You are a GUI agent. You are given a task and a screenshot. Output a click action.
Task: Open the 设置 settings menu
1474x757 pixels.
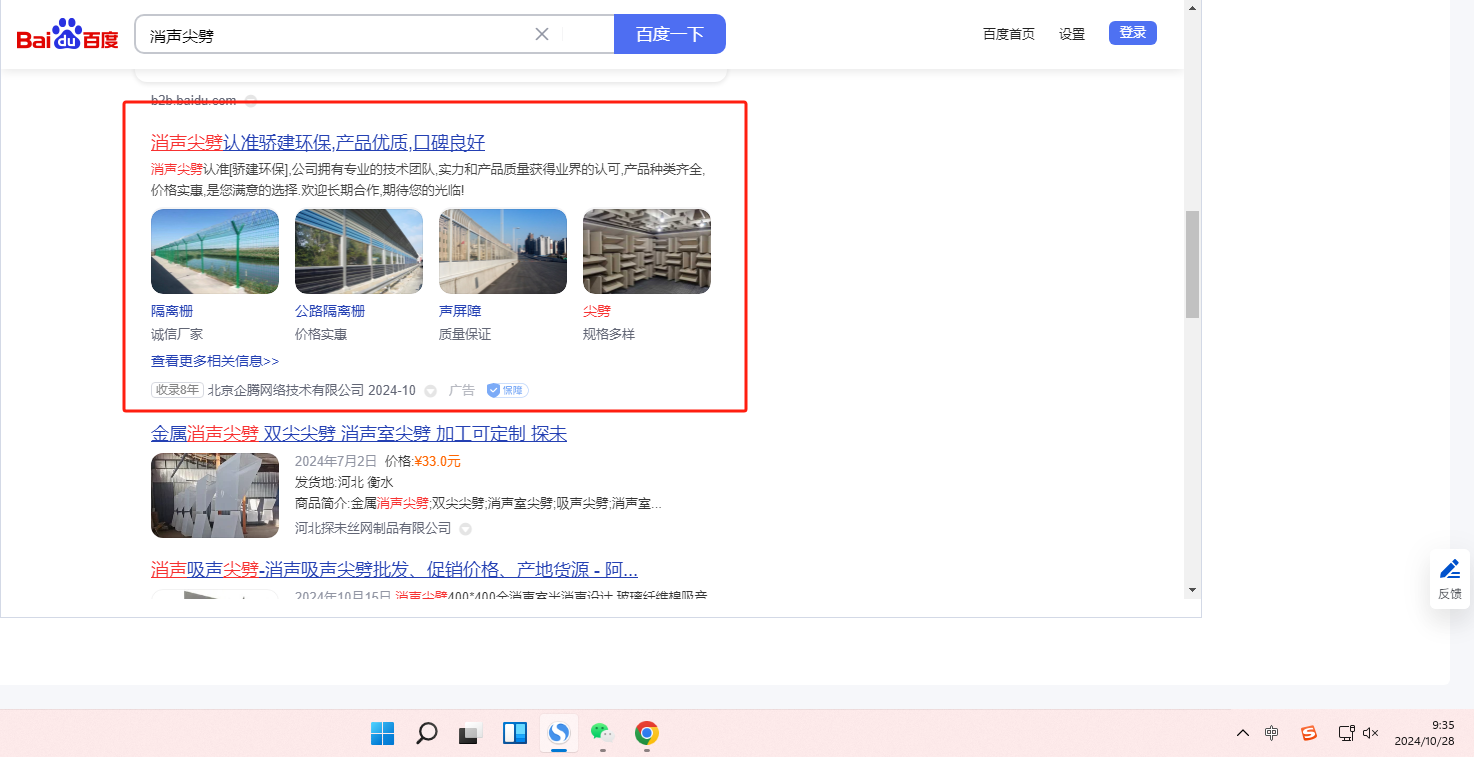(1072, 34)
